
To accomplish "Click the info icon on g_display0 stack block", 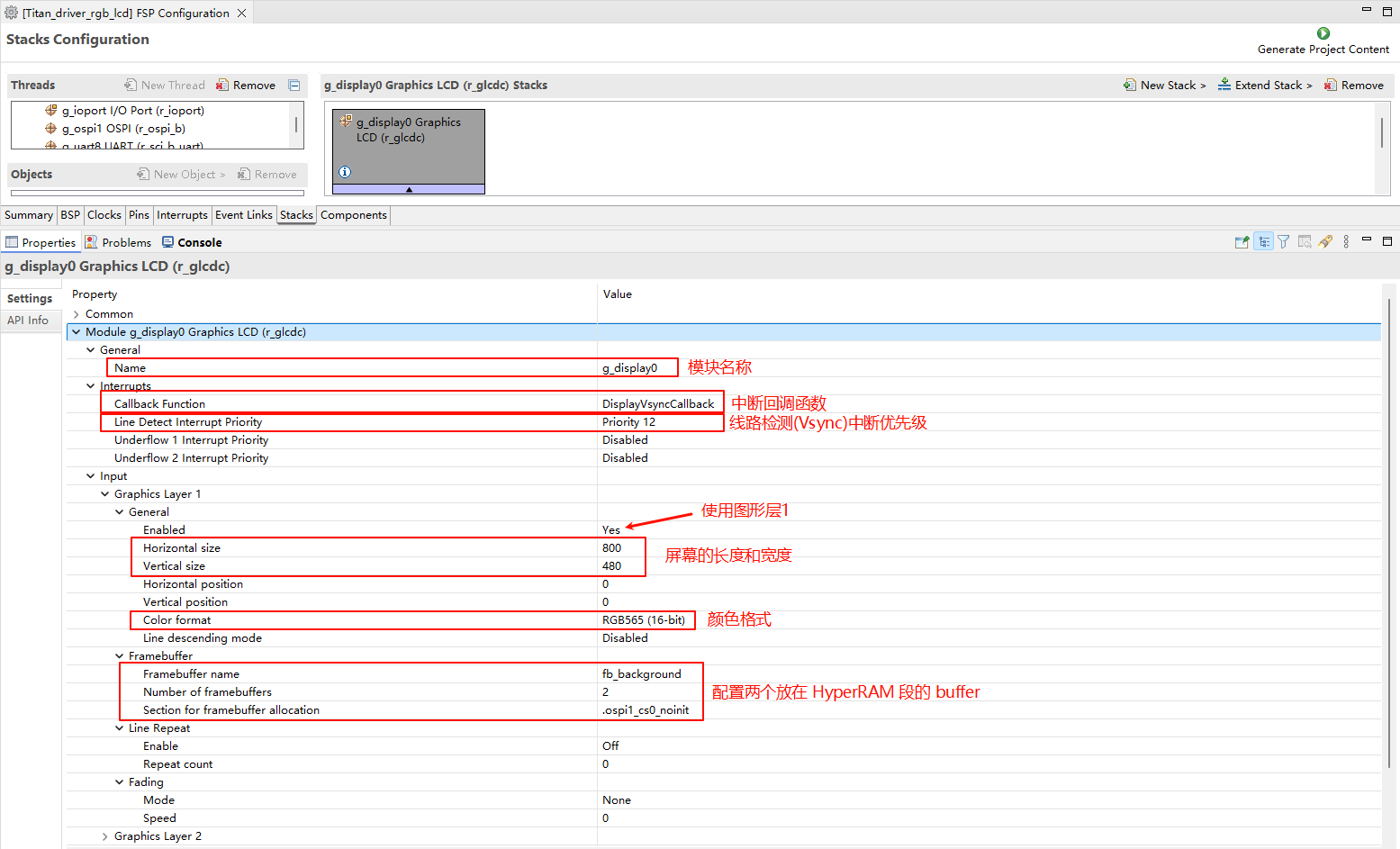I will [x=345, y=172].
